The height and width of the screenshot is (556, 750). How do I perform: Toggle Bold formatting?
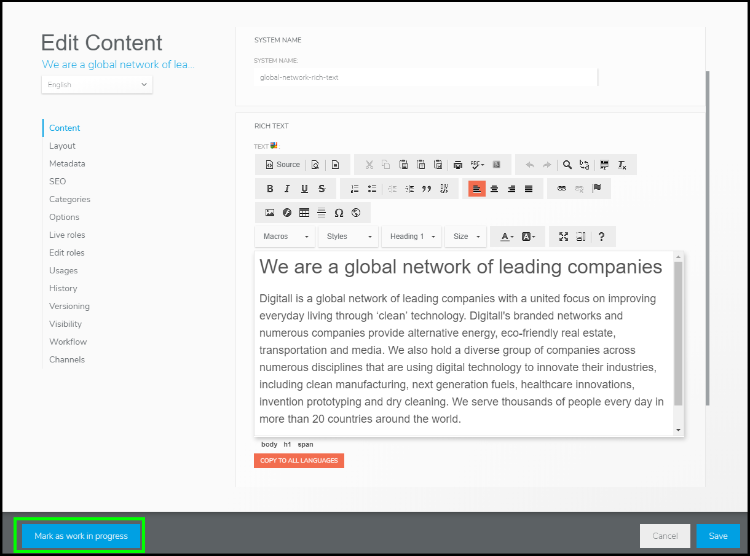(x=270, y=189)
